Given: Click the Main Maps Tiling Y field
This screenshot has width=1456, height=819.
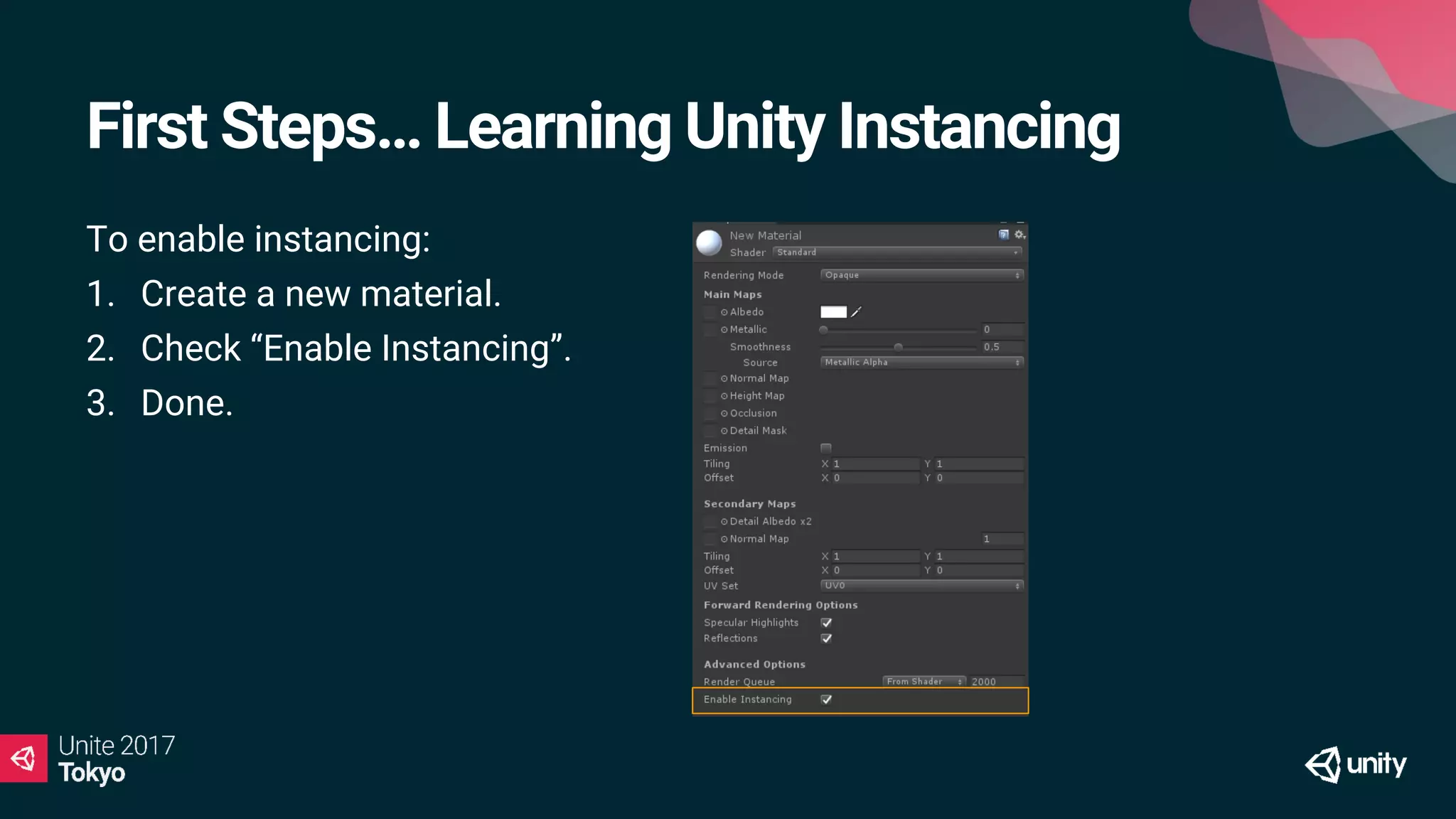Looking at the screenshot, I should coord(980,464).
